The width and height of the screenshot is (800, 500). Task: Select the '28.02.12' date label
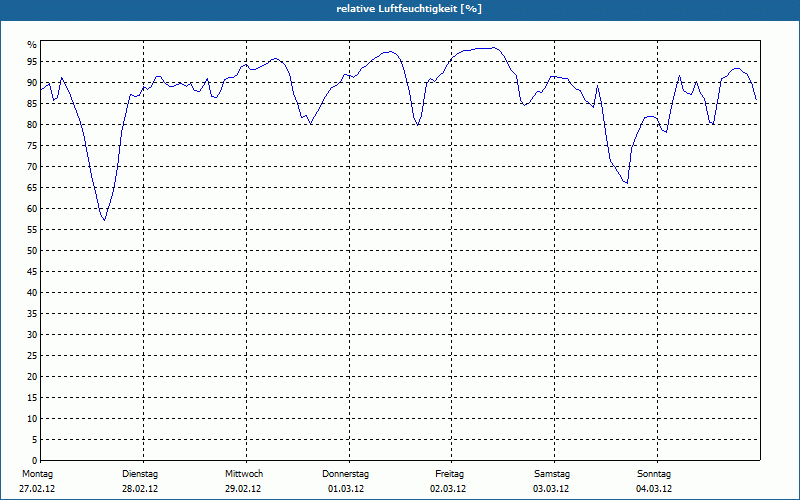click(x=140, y=489)
